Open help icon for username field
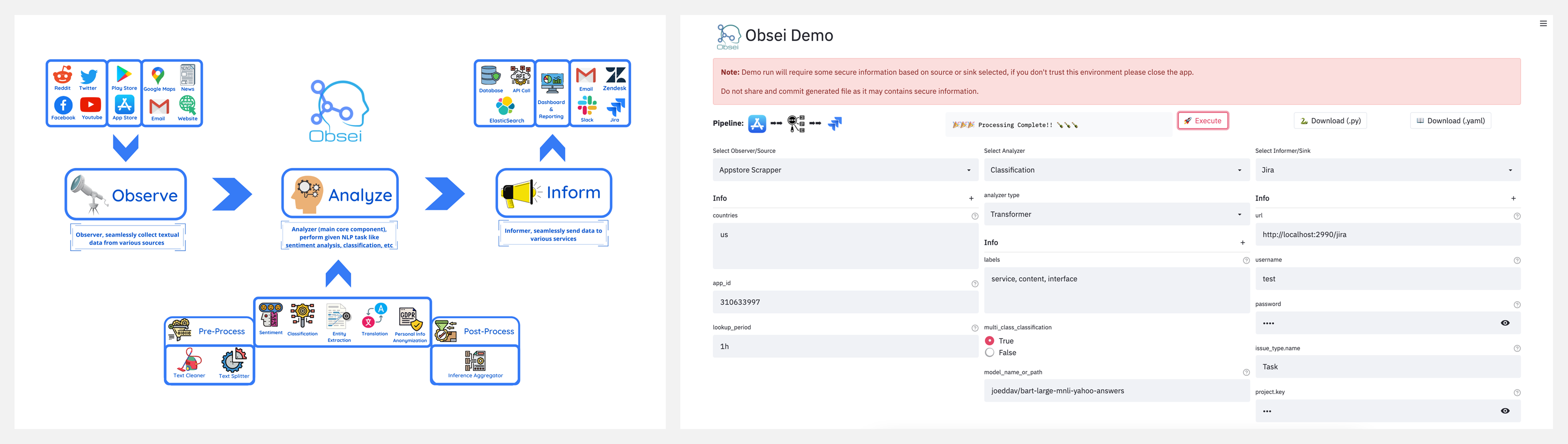 click(x=1517, y=261)
